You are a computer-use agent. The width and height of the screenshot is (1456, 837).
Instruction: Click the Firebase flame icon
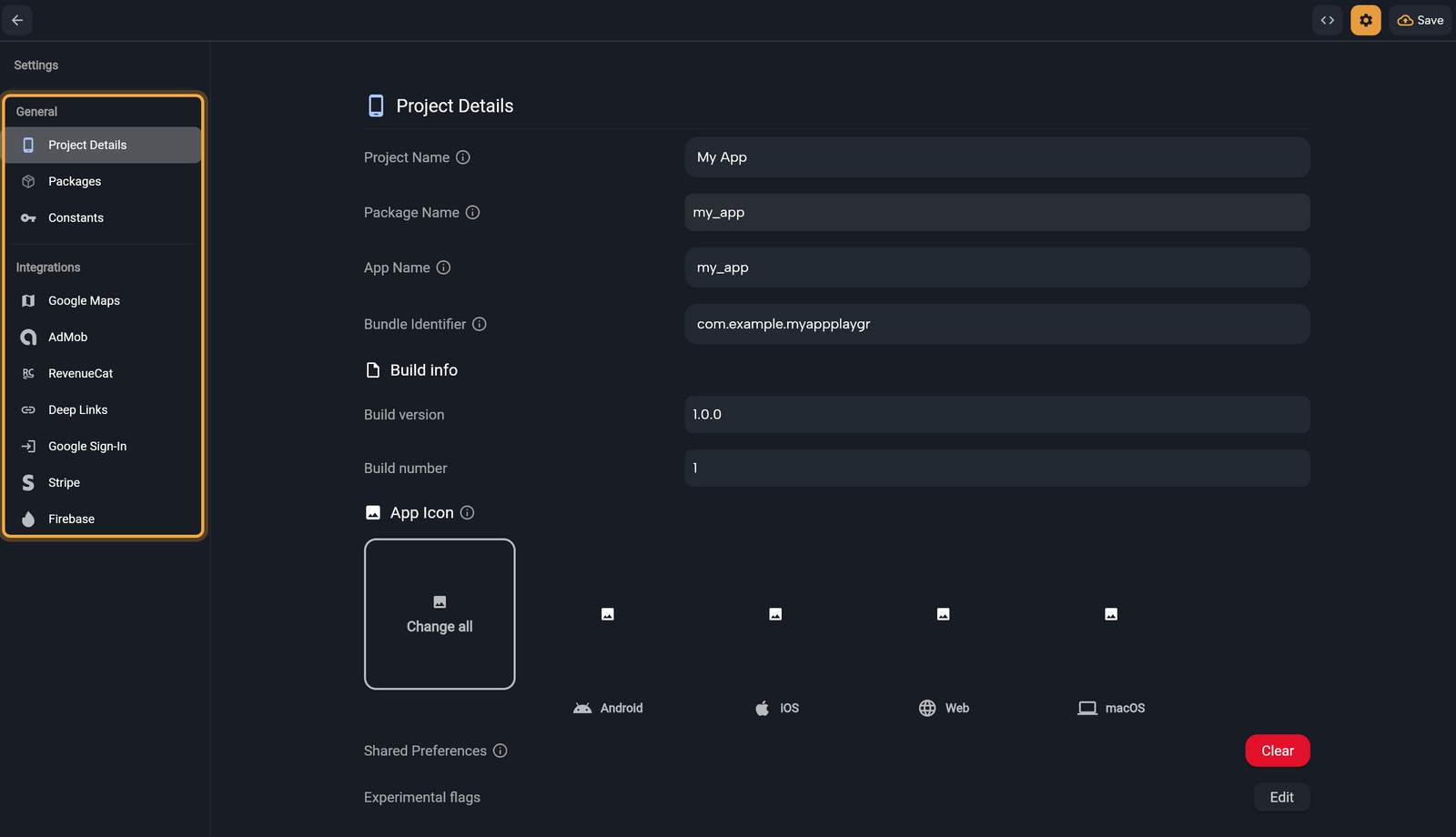[x=28, y=519]
